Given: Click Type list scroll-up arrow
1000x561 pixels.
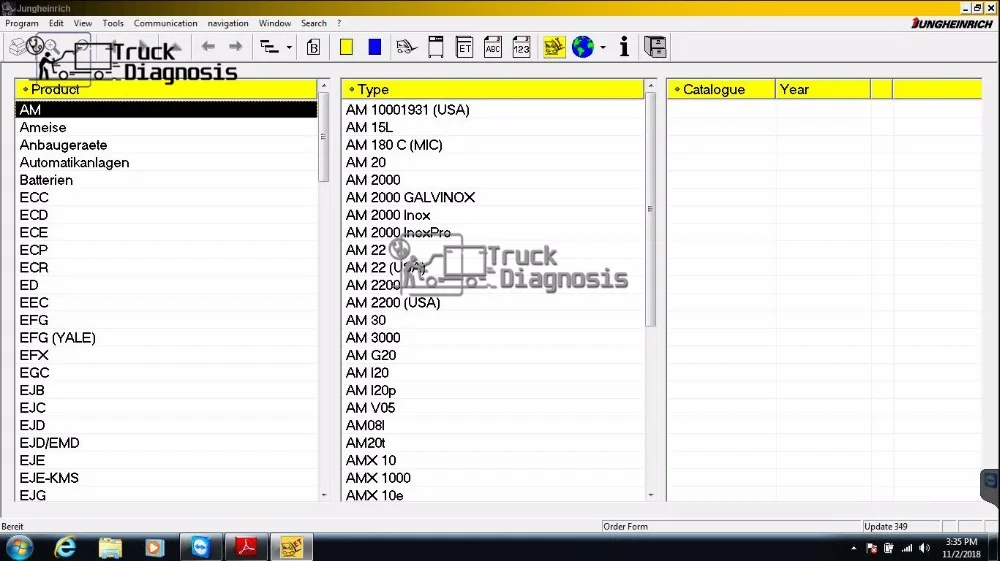Looking at the screenshot, I should 651,85.
